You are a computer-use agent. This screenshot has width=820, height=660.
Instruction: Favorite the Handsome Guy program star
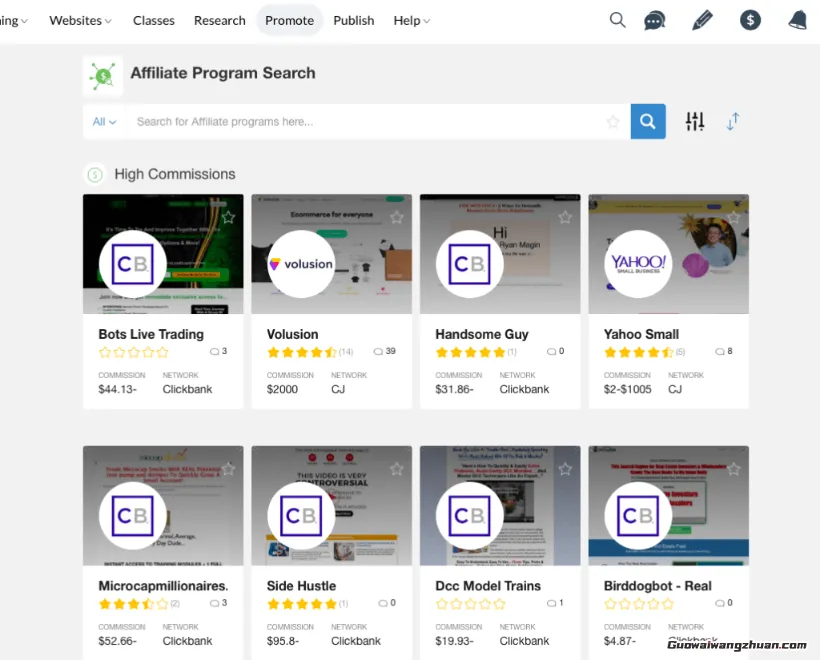565,217
